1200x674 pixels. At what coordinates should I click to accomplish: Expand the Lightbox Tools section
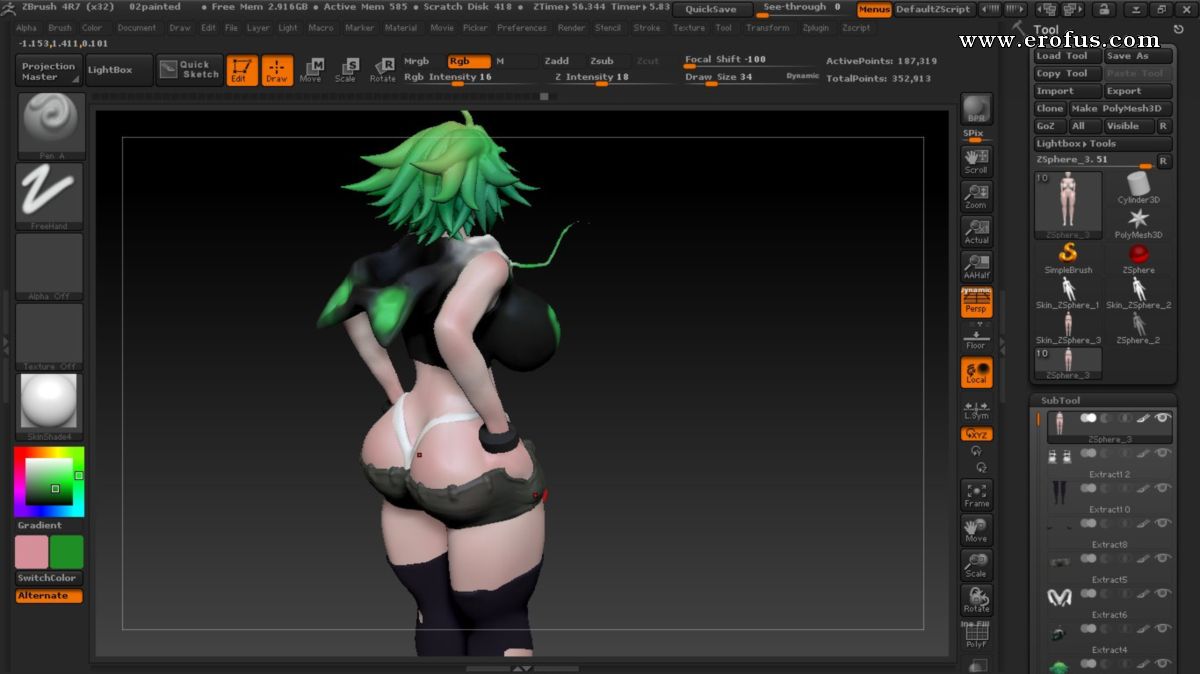pos(1075,144)
